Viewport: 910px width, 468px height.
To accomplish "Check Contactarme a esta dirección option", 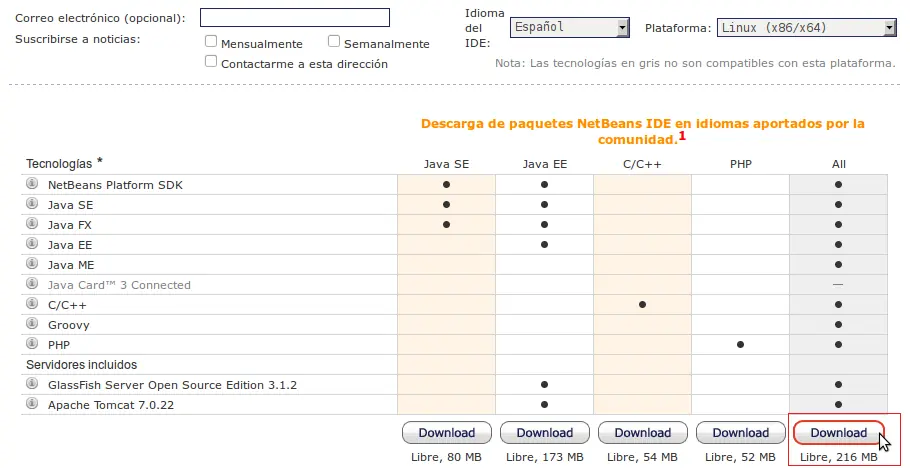I will click(211, 62).
